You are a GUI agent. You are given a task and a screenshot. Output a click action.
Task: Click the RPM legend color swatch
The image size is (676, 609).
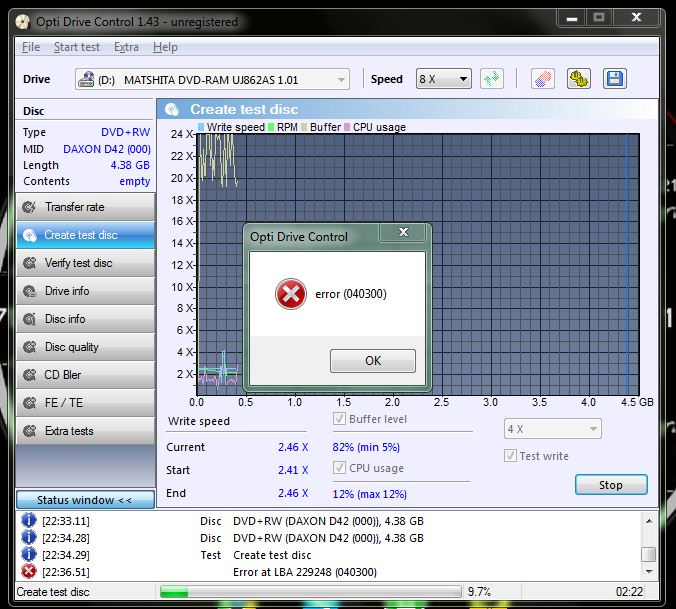[271, 127]
